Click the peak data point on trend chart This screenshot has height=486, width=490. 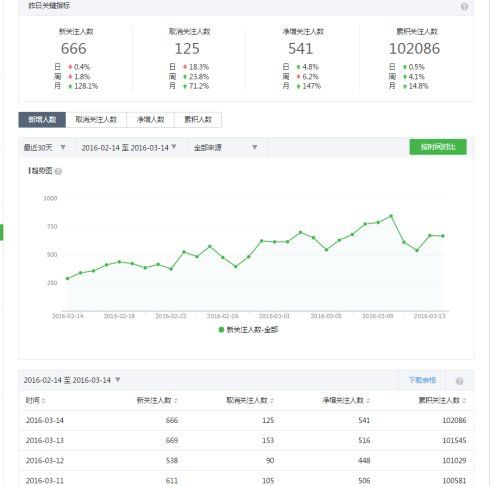coord(391,216)
